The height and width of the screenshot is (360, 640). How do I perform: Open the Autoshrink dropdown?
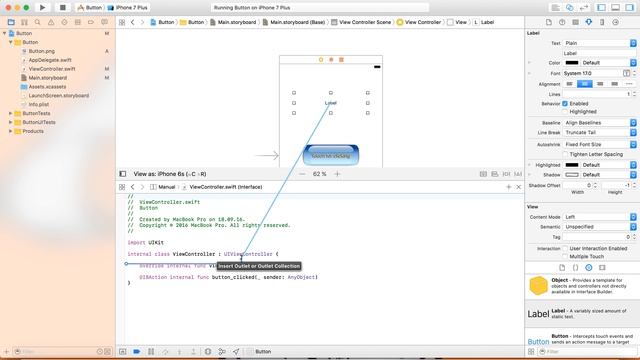(x=599, y=144)
